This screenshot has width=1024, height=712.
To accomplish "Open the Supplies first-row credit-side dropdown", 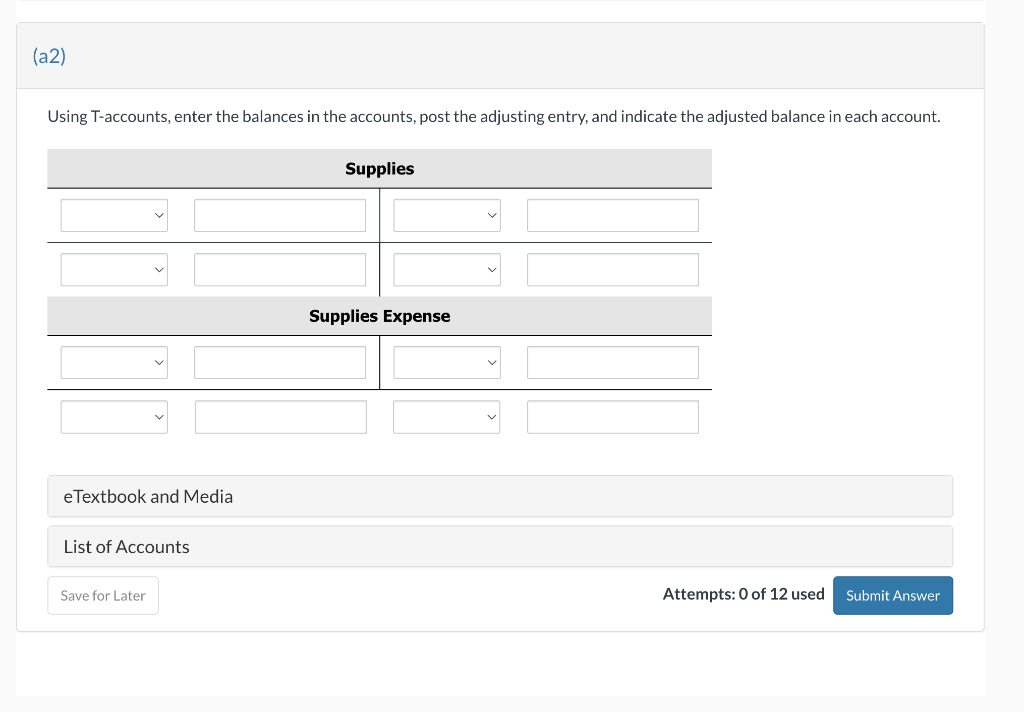I will coord(447,215).
